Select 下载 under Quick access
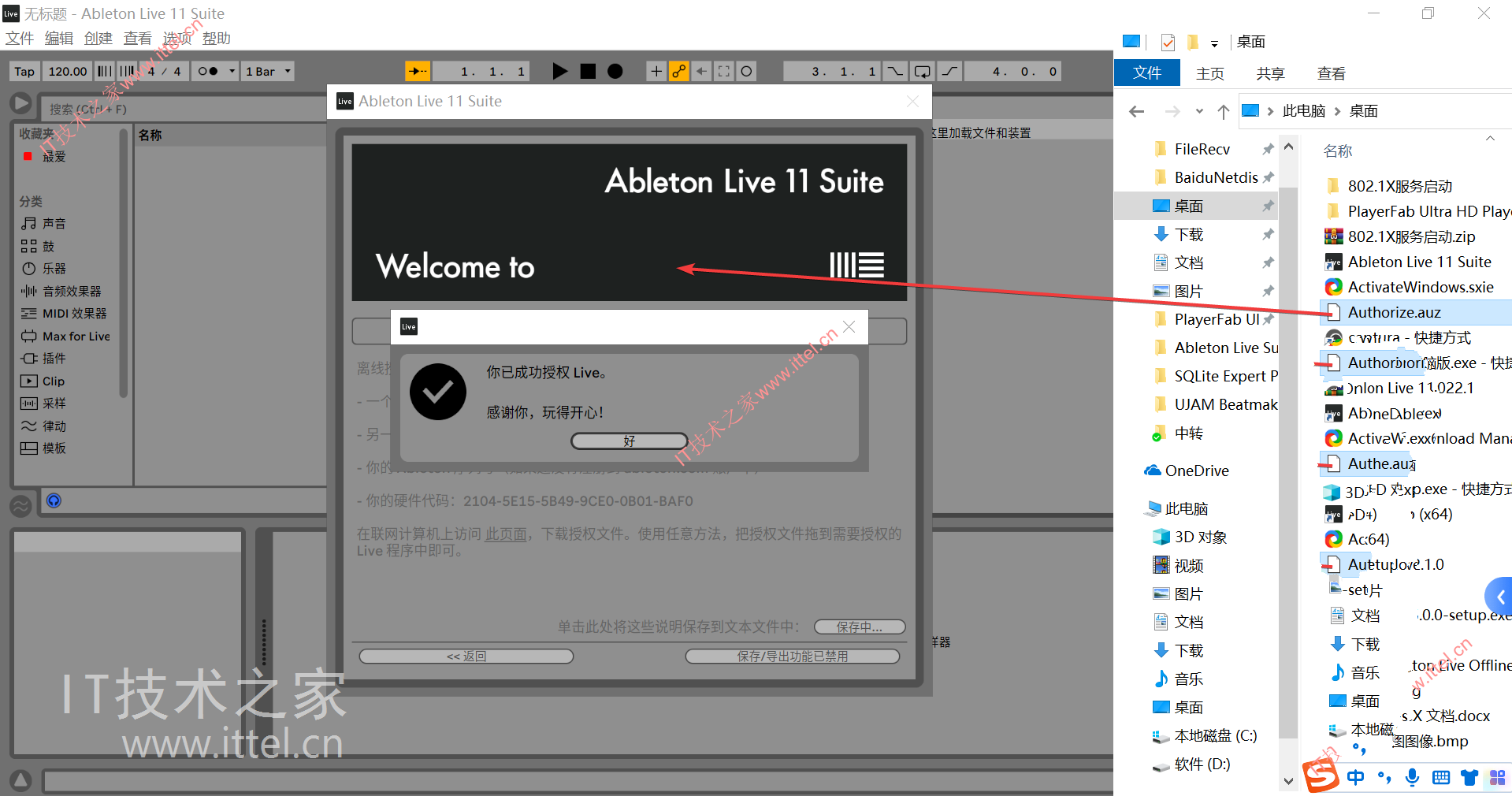Image resolution: width=1512 pixels, height=796 pixels. coord(1189,234)
